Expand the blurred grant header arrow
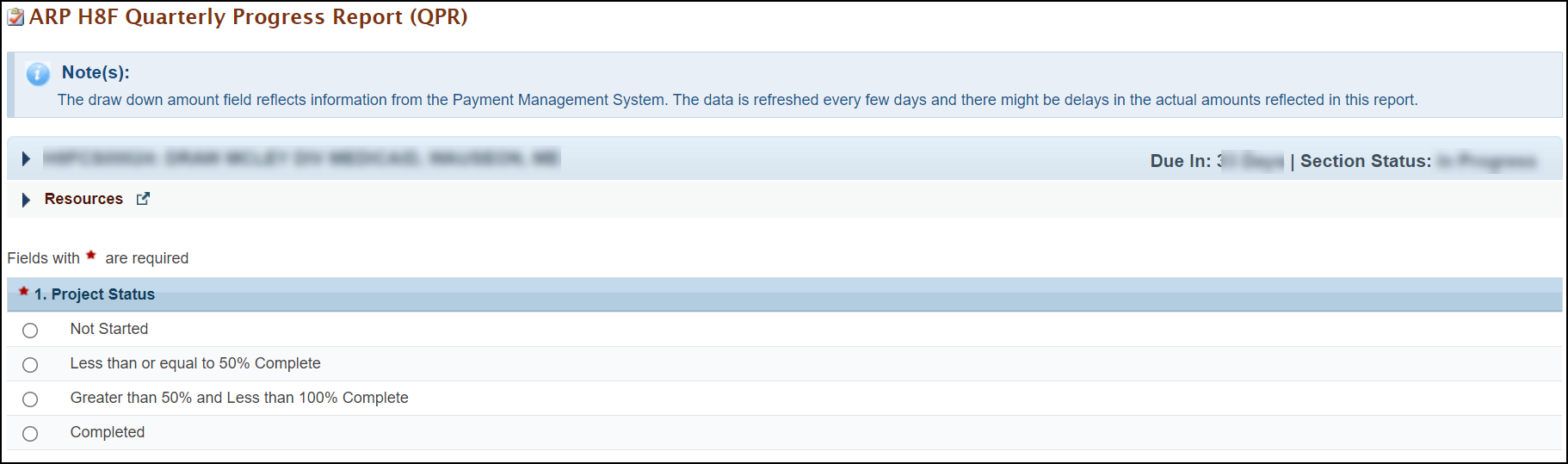This screenshot has width=1568, height=464. (26, 159)
